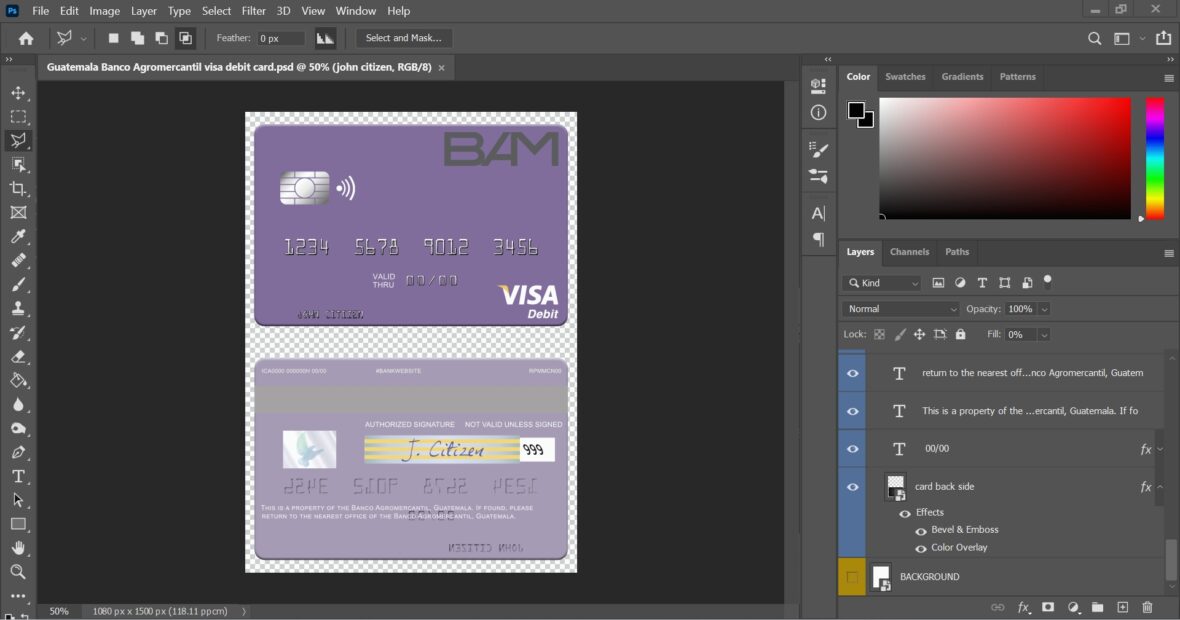Select the Brush tool
The image size is (1180, 620).
click(18, 284)
